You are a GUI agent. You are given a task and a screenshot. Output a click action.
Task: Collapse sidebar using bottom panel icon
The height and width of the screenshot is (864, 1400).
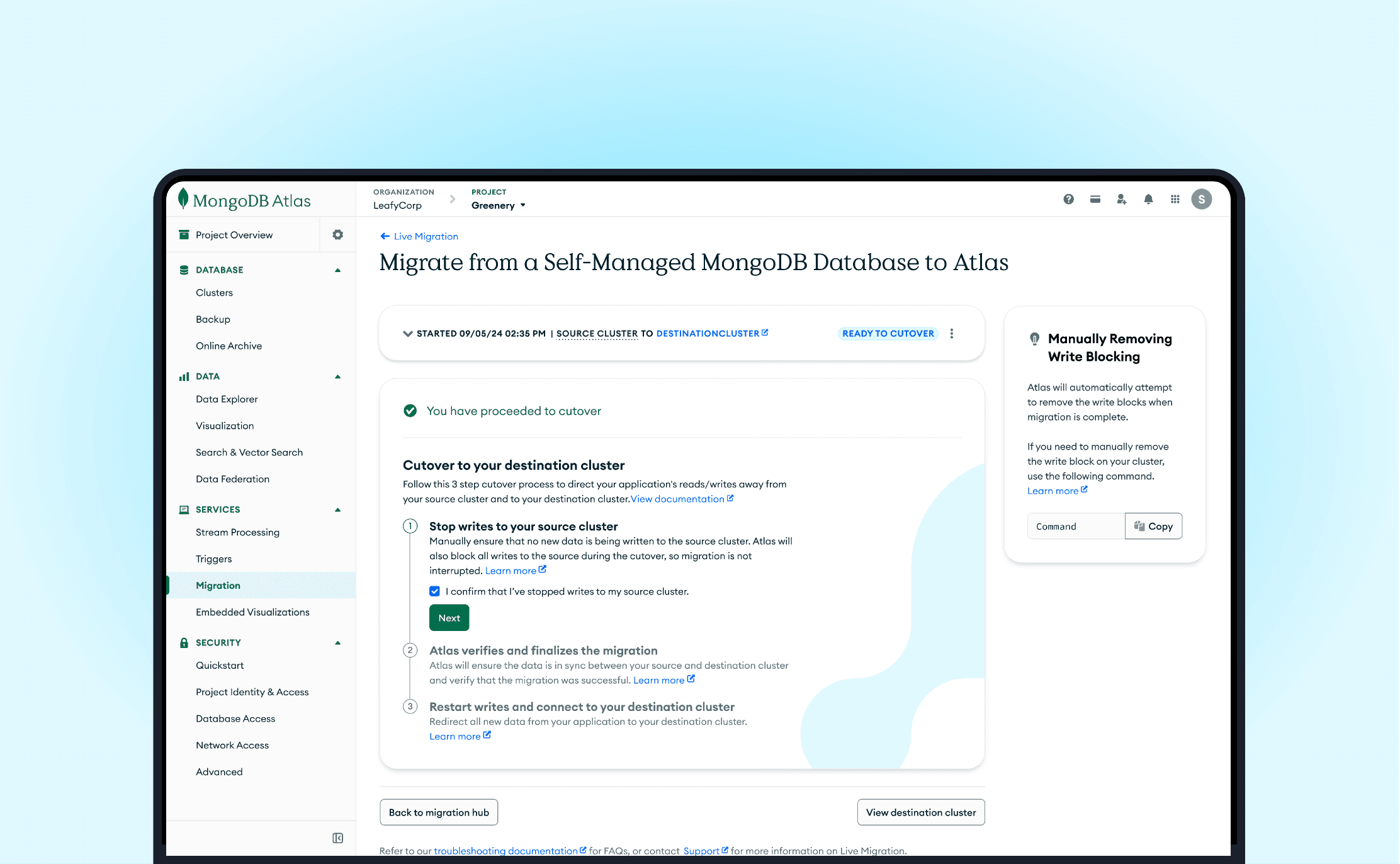point(337,838)
